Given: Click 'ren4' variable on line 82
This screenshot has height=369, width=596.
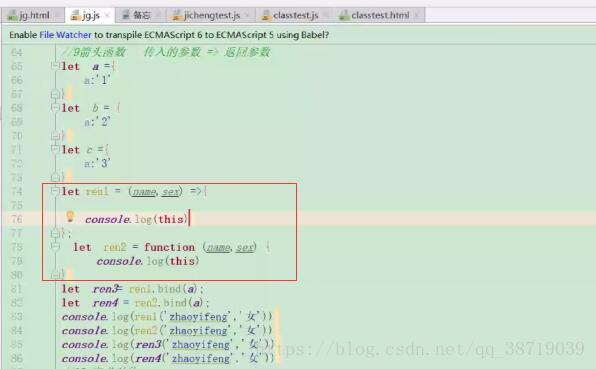Looking at the screenshot, I should coord(105,303).
